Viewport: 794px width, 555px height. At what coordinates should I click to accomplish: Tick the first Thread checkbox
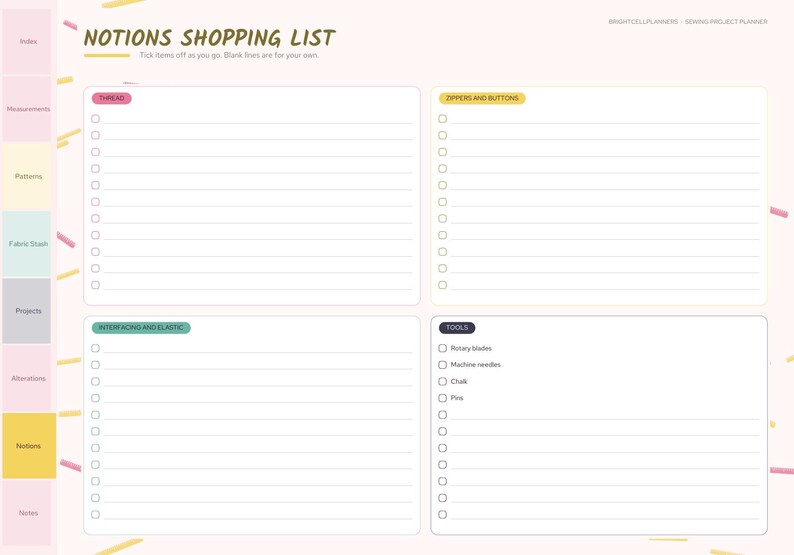95,119
